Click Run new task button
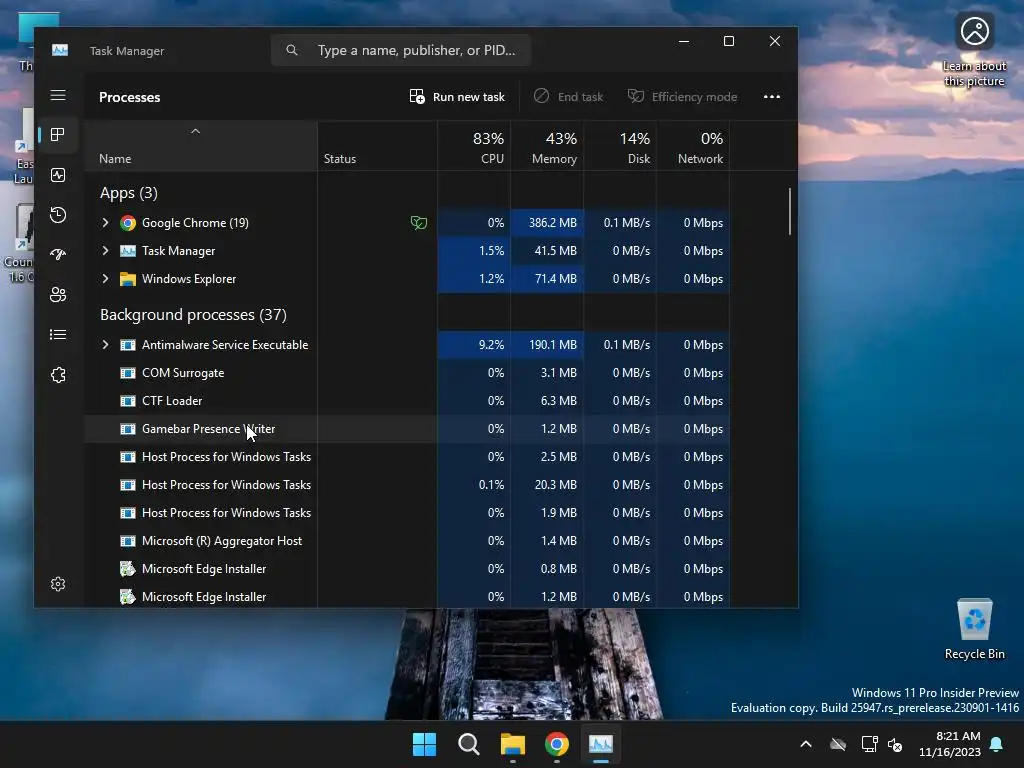Image resolution: width=1024 pixels, height=768 pixels. pyautogui.click(x=457, y=97)
